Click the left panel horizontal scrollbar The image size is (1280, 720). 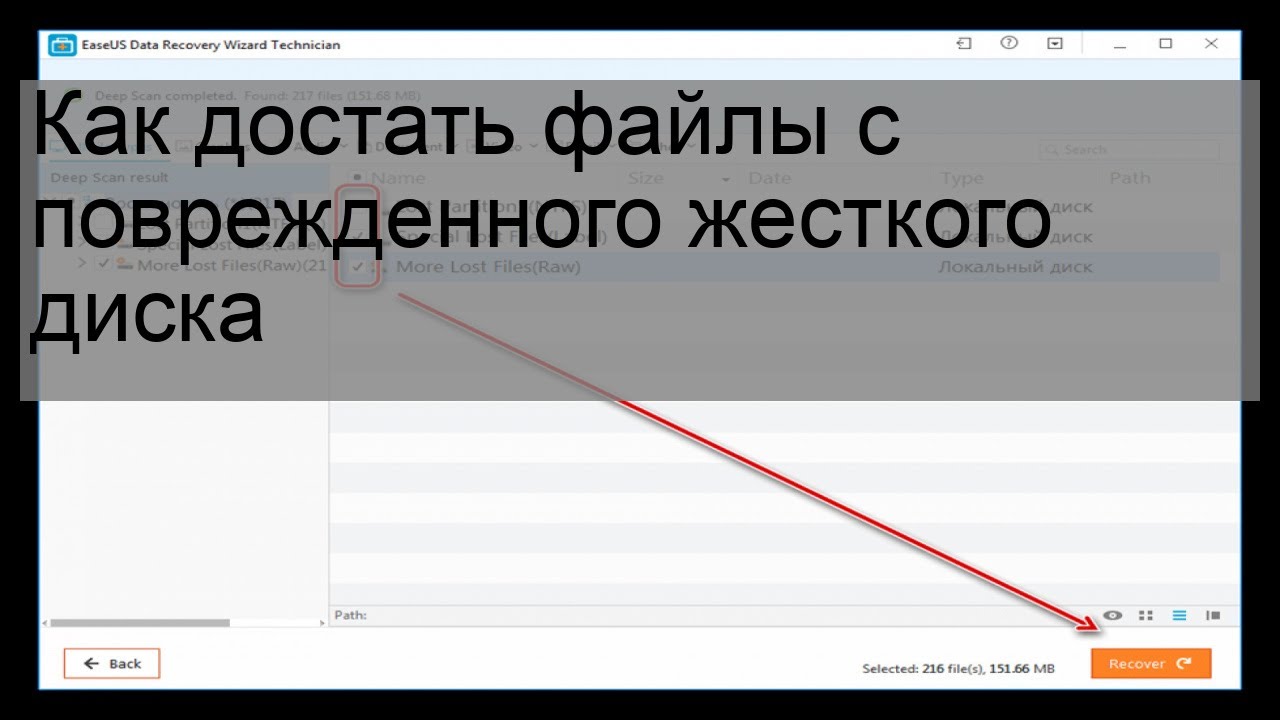[140, 622]
